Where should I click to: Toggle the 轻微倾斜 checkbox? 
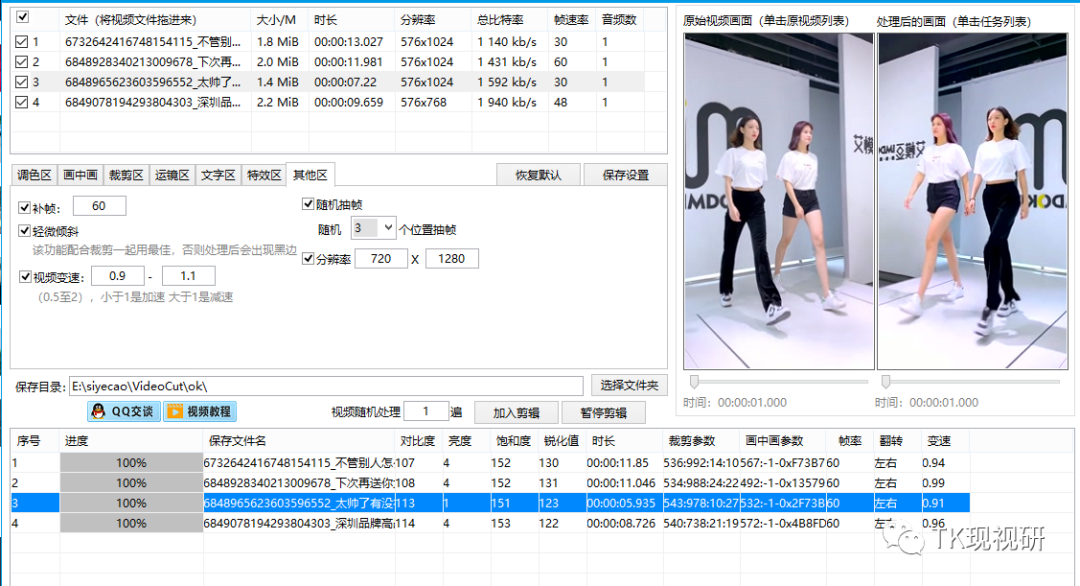[x=25, y=231]
